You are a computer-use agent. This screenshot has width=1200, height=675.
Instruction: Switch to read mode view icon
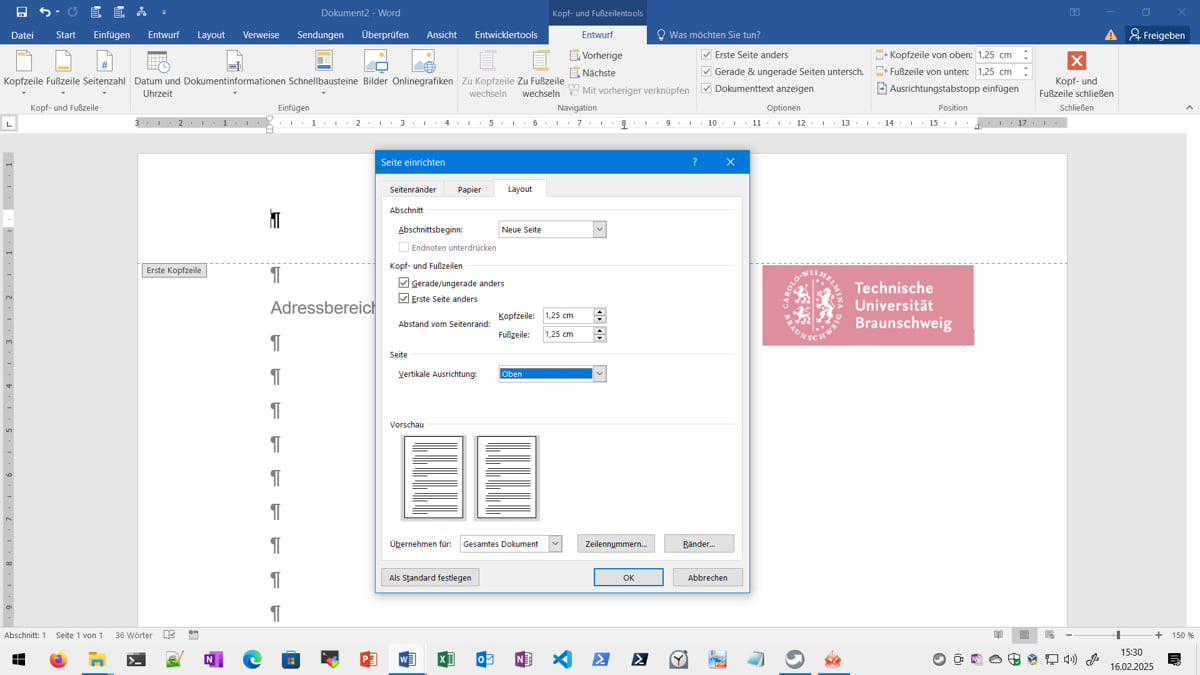pyautogui.click(x=998, y=635)
